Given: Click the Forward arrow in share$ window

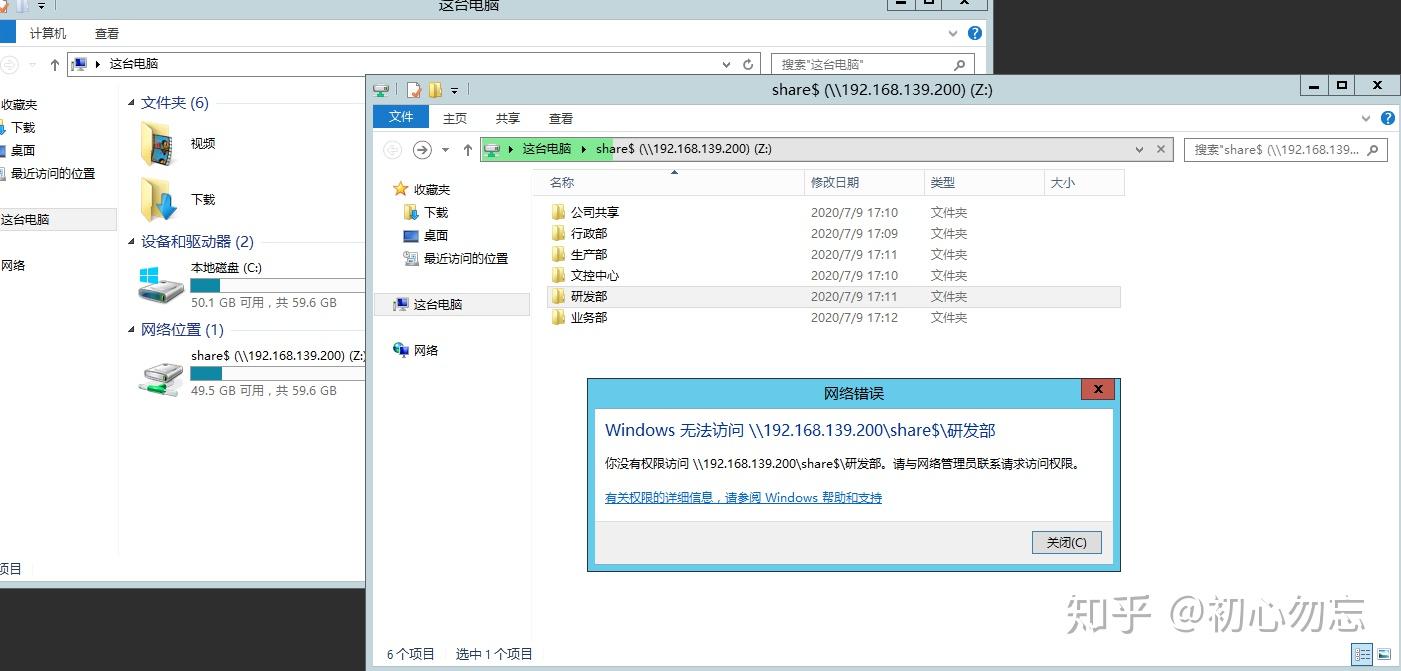Looking at the screenshot, I should (422, 149).
